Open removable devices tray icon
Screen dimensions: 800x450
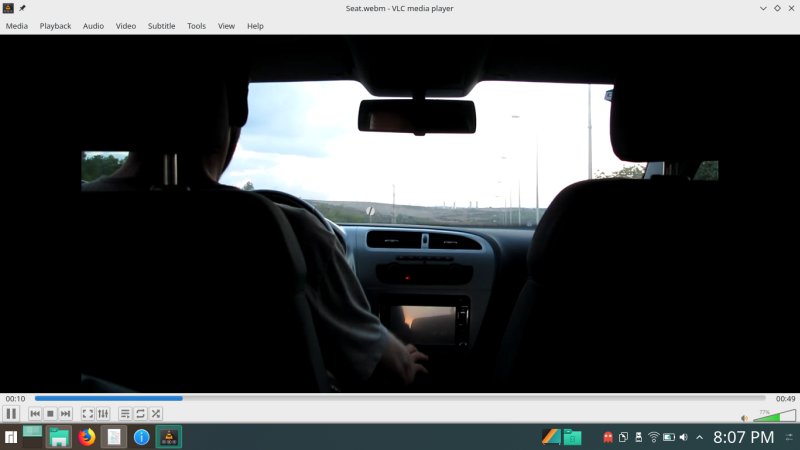638,437
